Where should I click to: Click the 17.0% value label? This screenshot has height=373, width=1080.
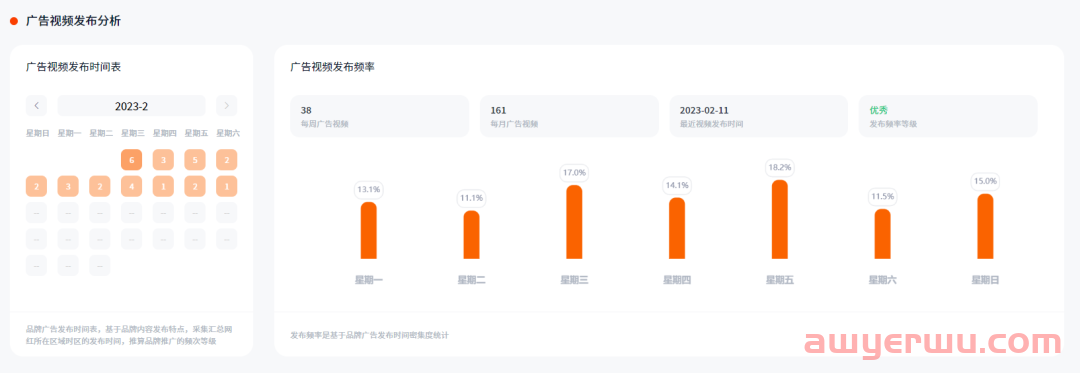(x=574, y=173)
